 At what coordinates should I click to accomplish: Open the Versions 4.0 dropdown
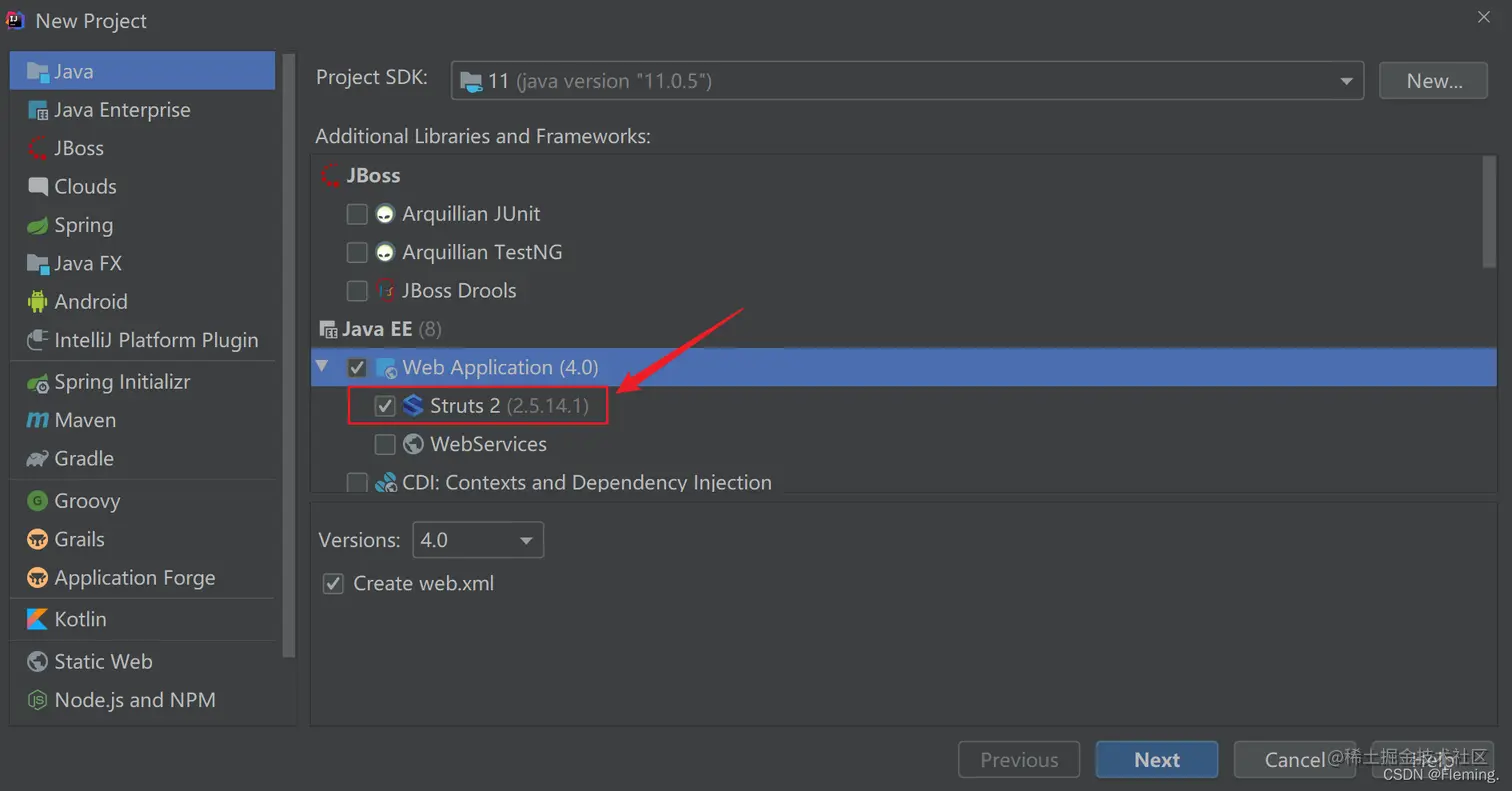[478, 540]
